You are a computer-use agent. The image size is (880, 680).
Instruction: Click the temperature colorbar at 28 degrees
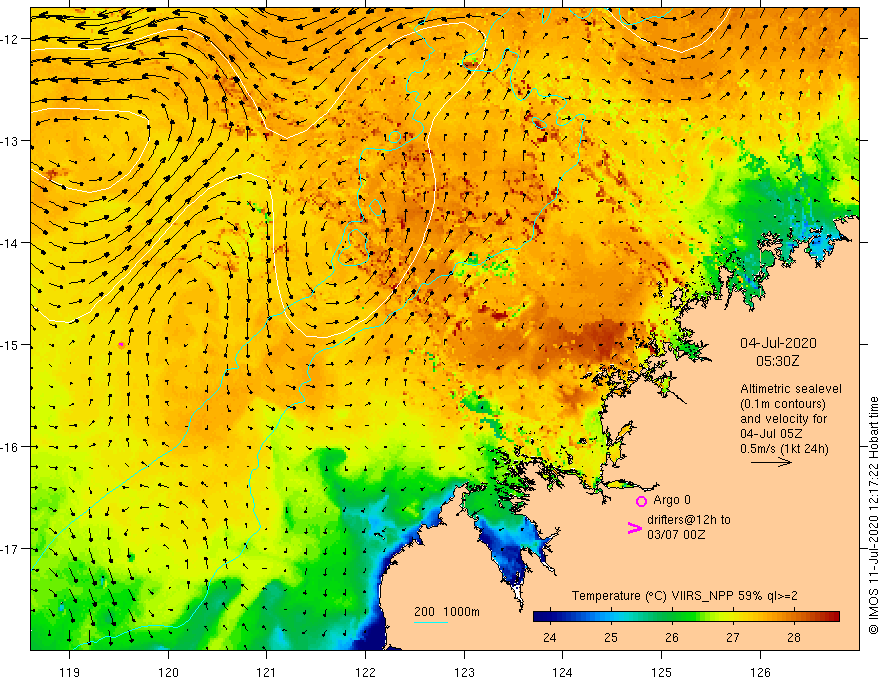(x=794, y=617)
